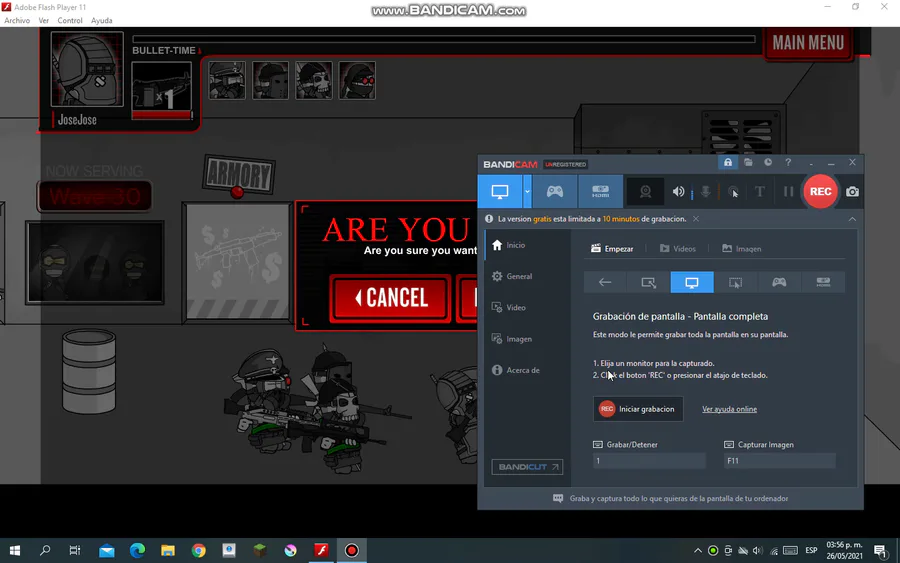Show hidden system tray icons
The height and width of the screenshot is (563, 900).
click(x=698, y=550)
